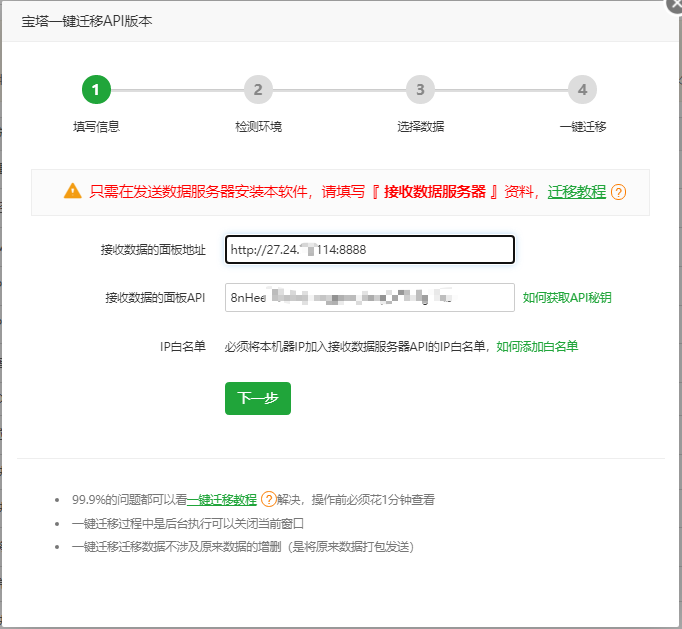
Task: Click the note 一键迁移过程中是后台执行可以关闭当前窗口
Action: pos(187,523)
